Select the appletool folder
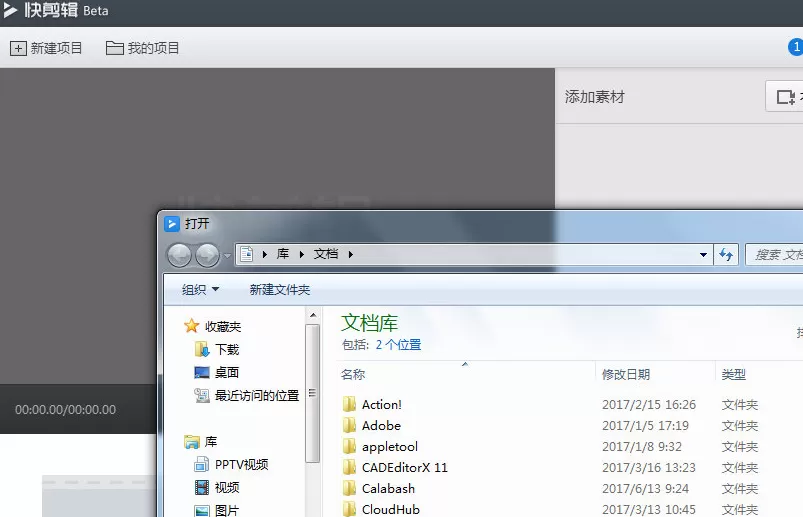The height and width of the screenshot is (517, 803). [390, 447]
